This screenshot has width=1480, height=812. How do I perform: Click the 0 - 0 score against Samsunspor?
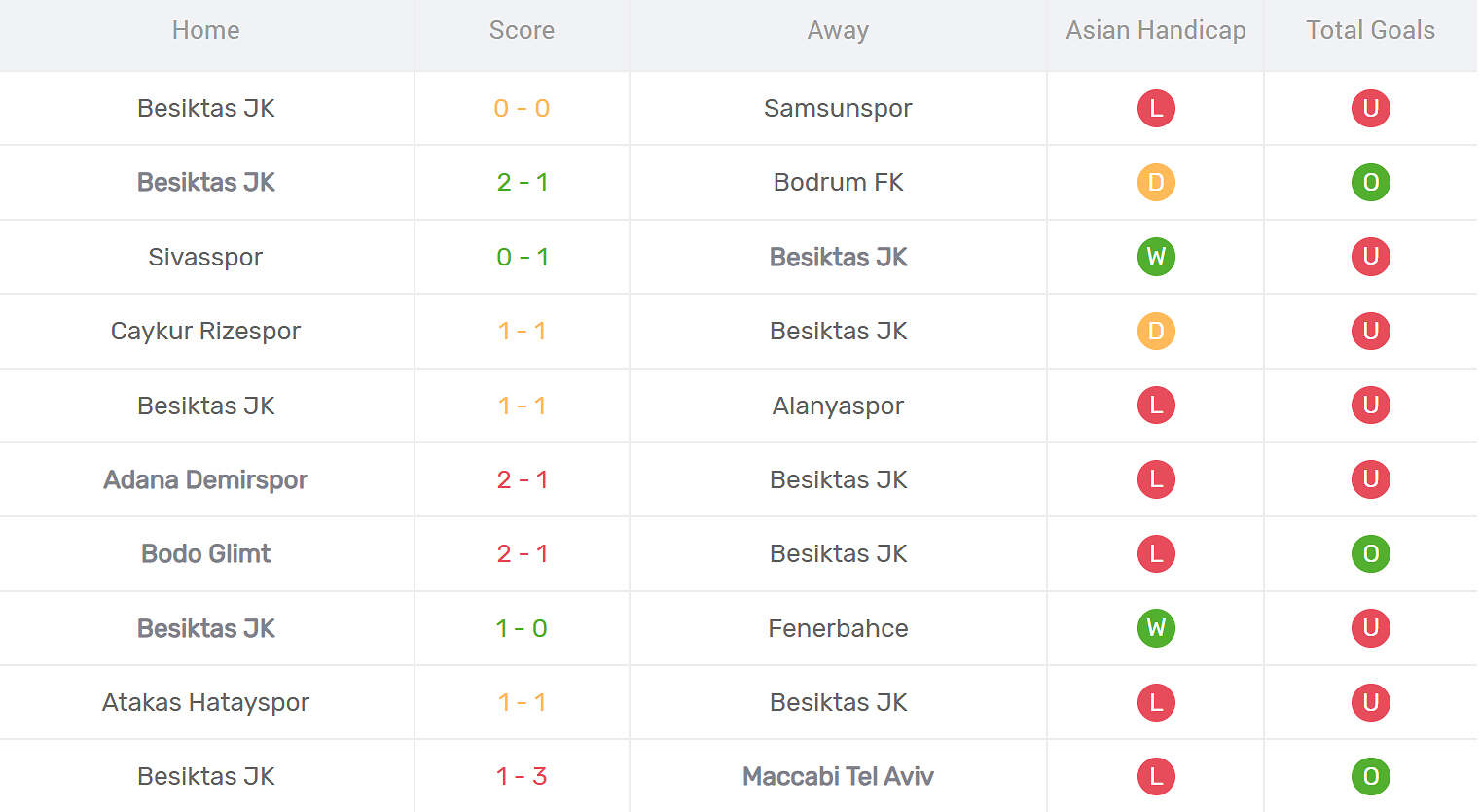[x=522, y=108]
